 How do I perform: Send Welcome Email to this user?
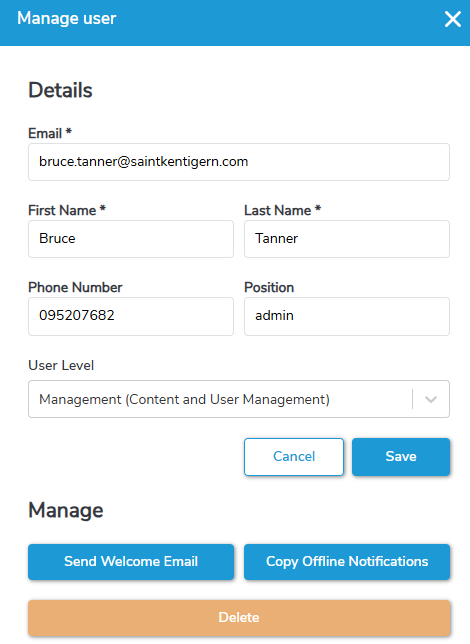coord(131,562)
